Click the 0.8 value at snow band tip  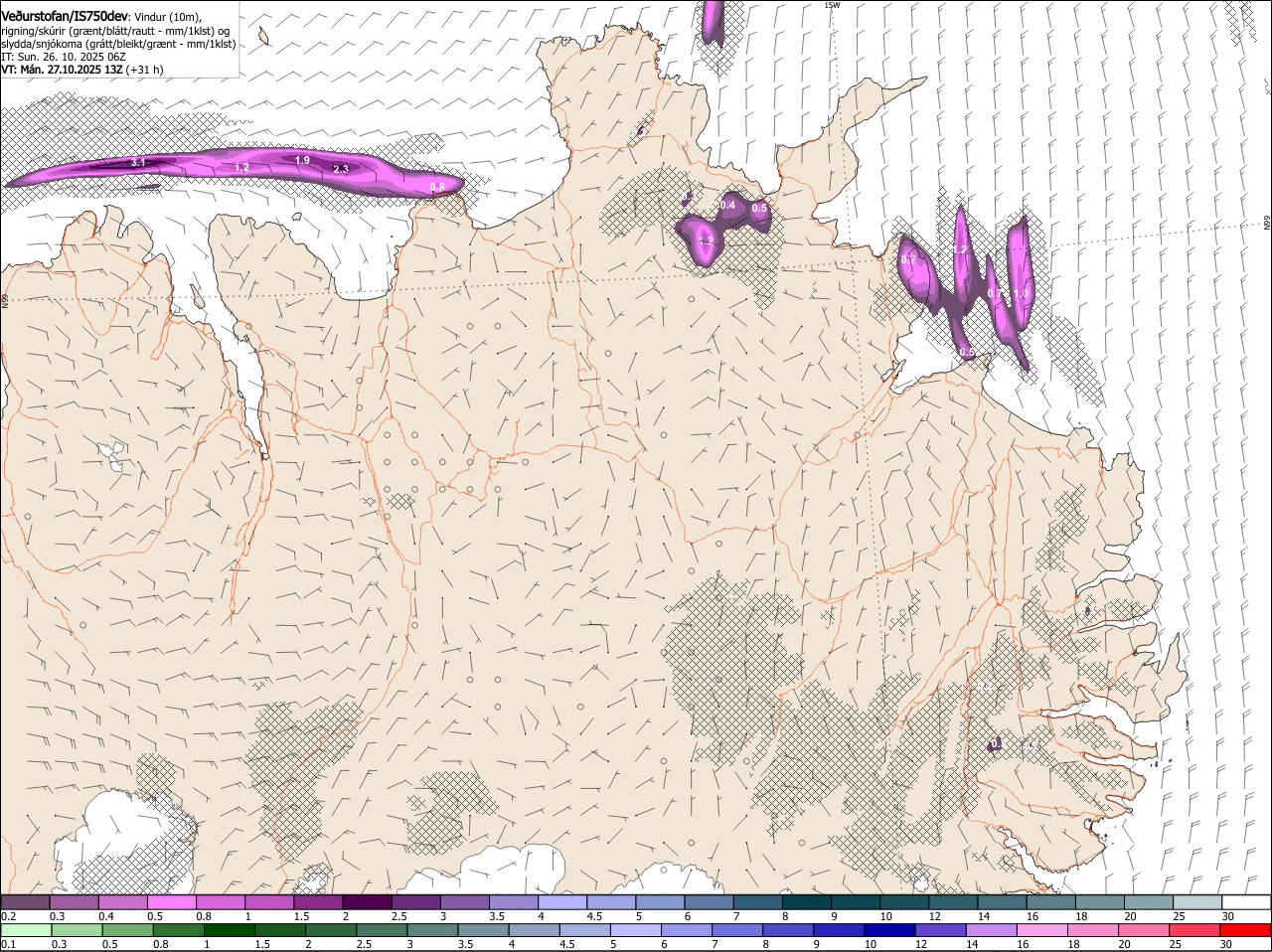437,187
